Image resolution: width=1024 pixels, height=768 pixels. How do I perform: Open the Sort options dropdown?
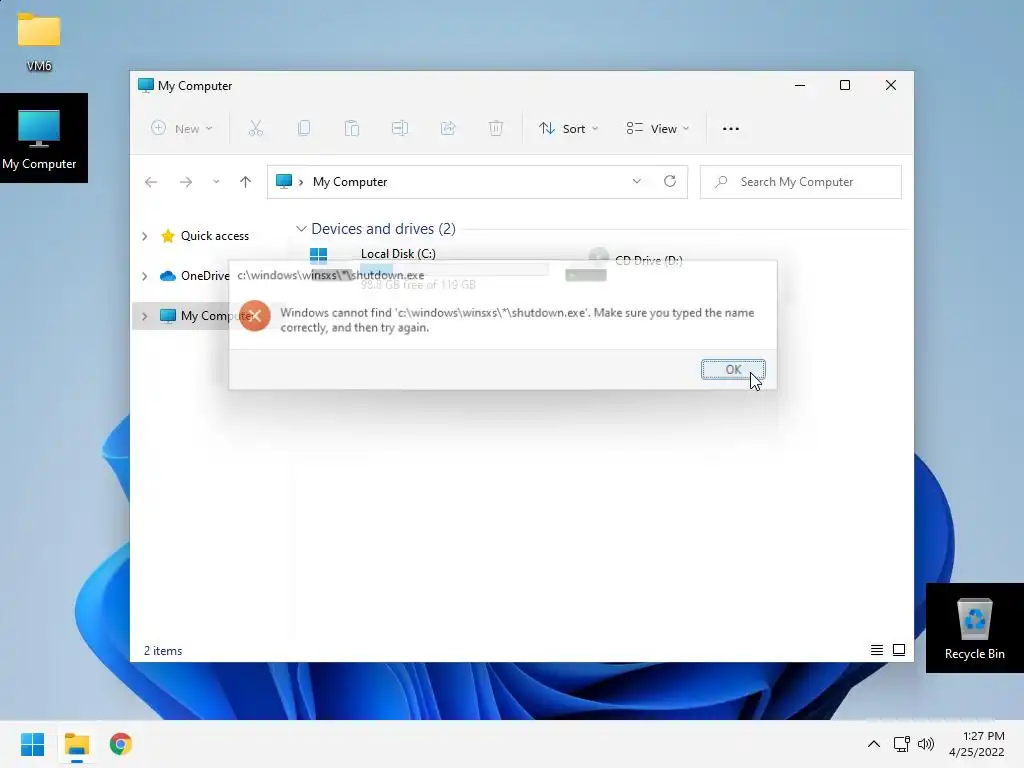(568, 129)
